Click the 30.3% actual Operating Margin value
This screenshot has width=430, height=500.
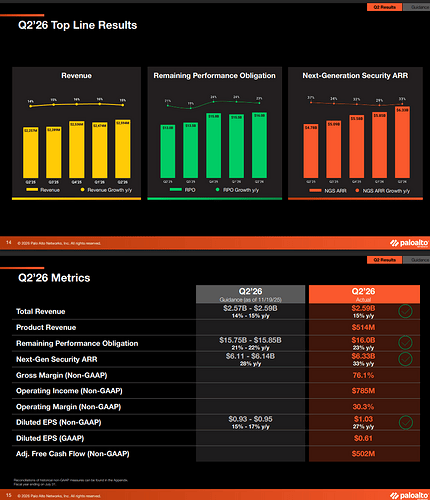pos(363,407)
